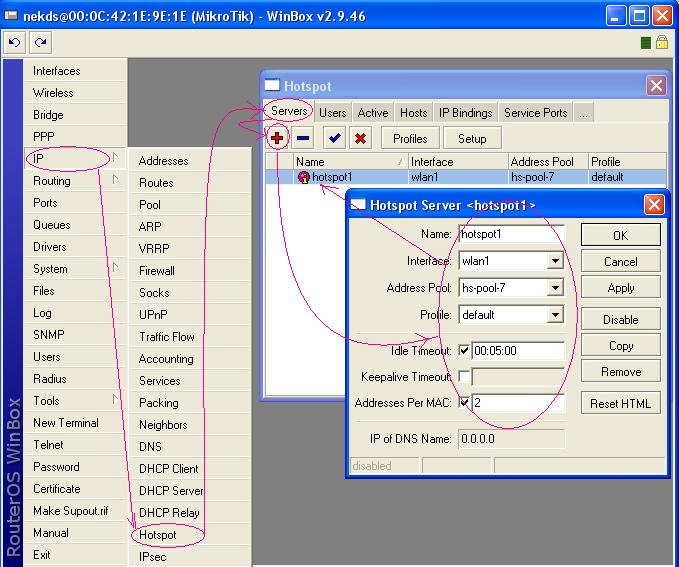Click the Cancel button

click(x=621, y=262)
